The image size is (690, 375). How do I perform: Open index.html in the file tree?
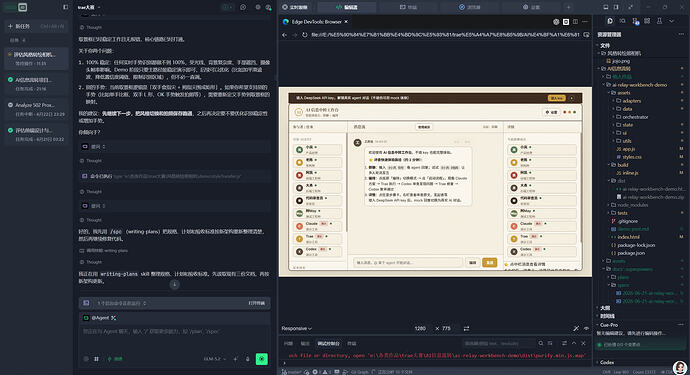pos(628,237)
